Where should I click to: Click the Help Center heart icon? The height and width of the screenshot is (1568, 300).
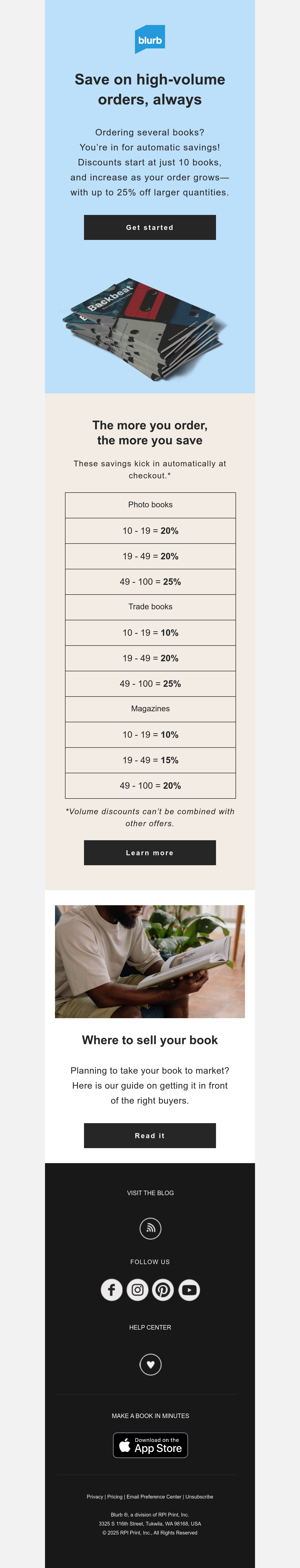(x=150, y=1364)
